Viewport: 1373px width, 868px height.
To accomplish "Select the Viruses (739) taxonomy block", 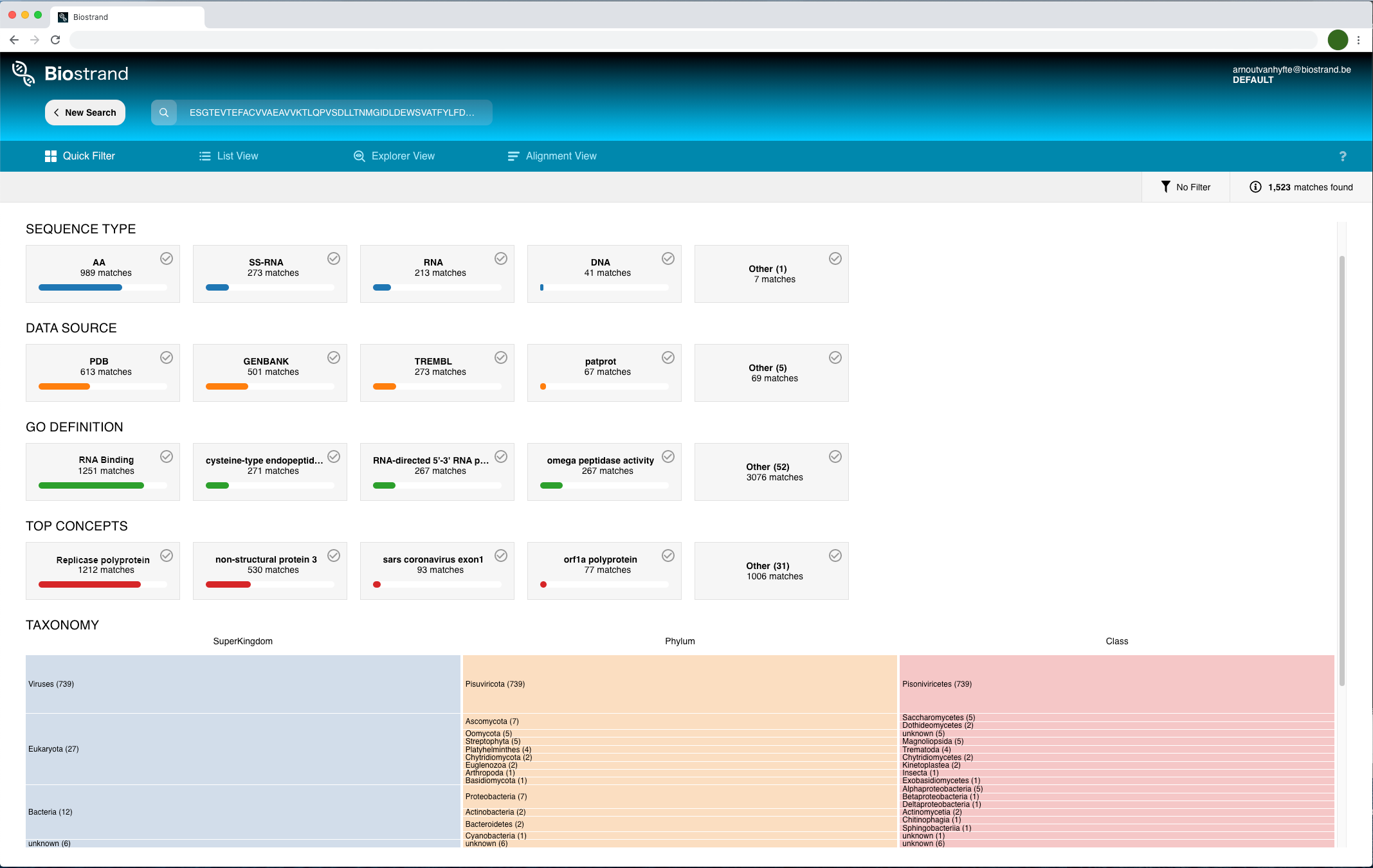I will 243,684.
